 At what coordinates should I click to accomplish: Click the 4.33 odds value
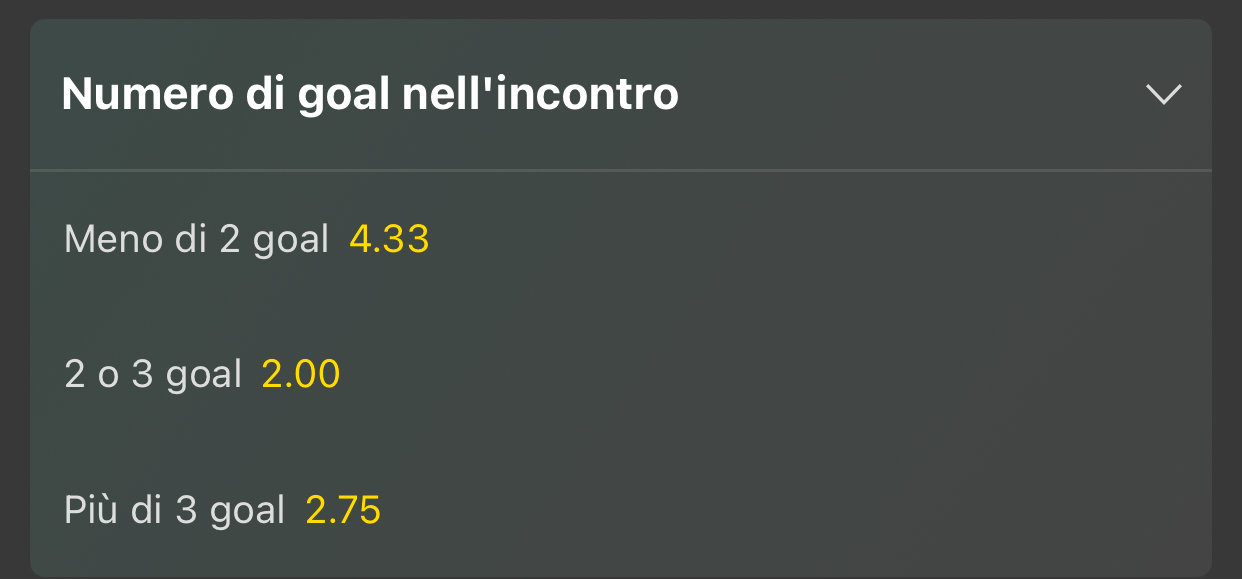pyautogui.click(x=389, y=240)
